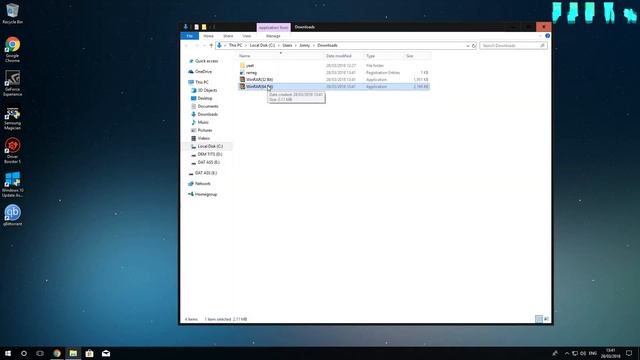Open Homegroup in navigation pane
The height and width of the screenshot is (360, 640).
coord(206,194)
